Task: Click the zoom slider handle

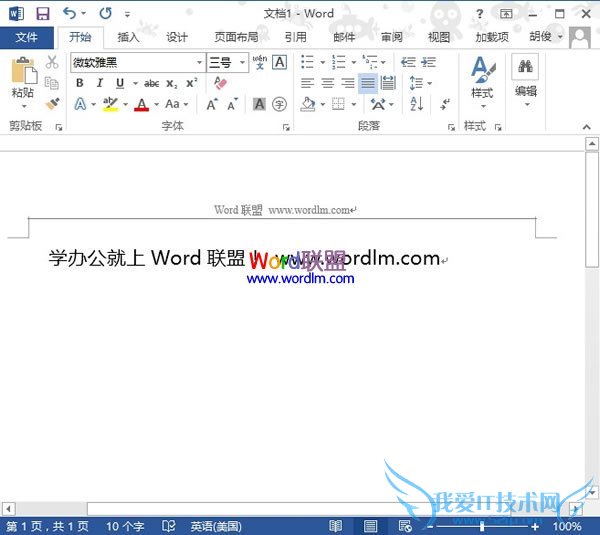Action: click(x=482, y=527)
